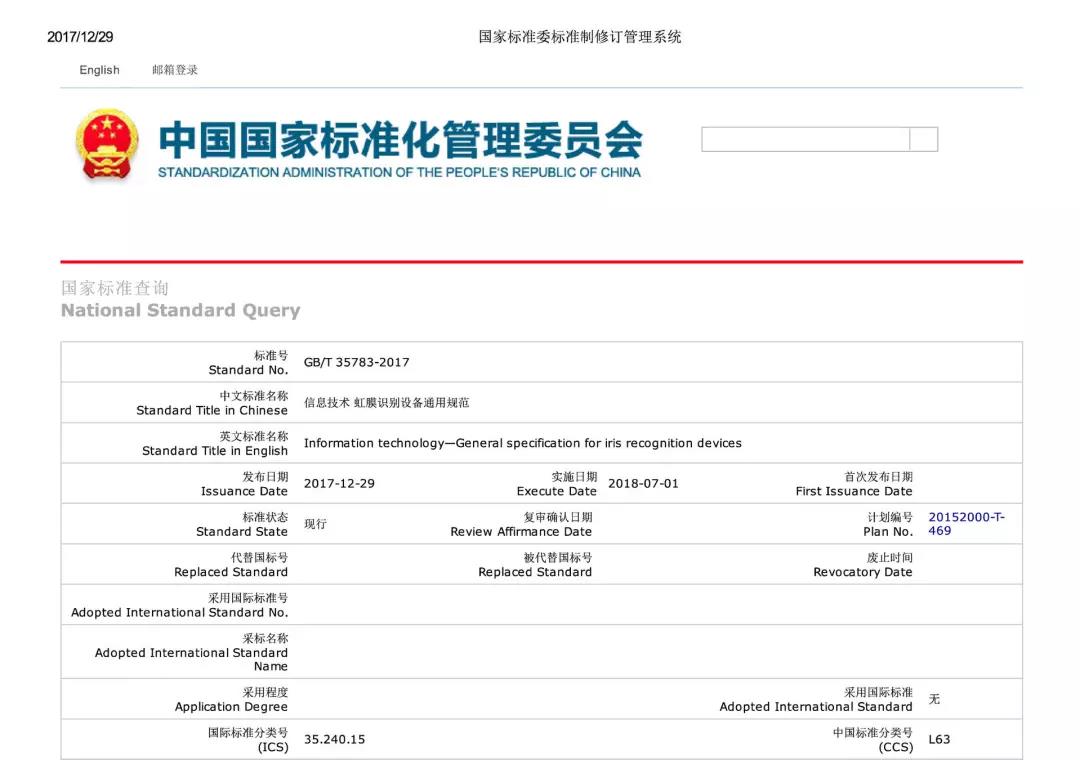Click the small search button beside the search box

click(924, 140)
